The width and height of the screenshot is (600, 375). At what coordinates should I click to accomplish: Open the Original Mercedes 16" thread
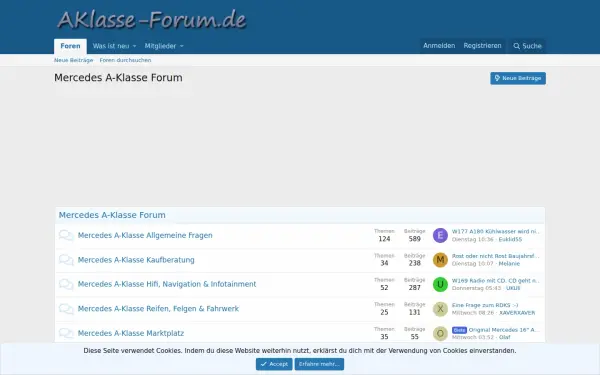[504, 329]
